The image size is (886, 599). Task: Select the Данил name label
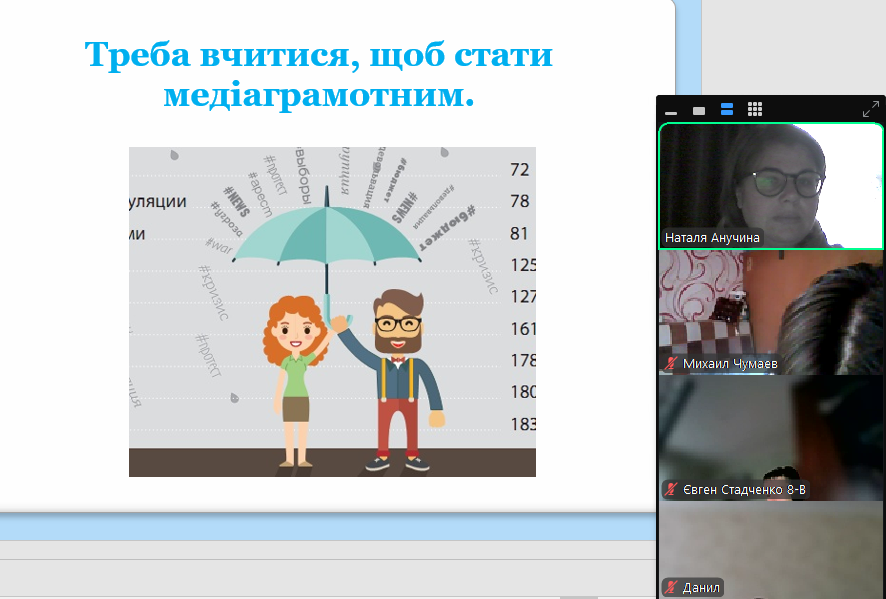coord(701,588)
